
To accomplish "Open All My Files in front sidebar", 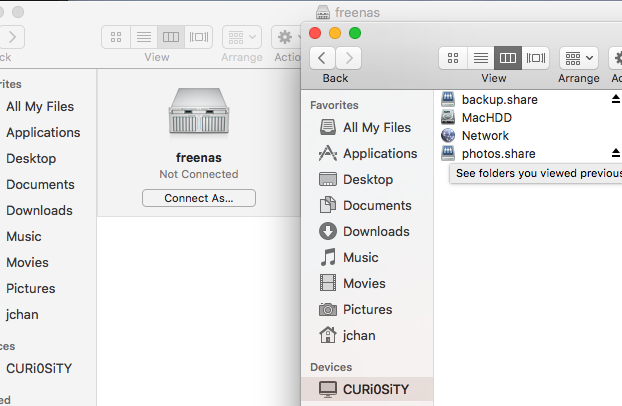I will point(367,127).
